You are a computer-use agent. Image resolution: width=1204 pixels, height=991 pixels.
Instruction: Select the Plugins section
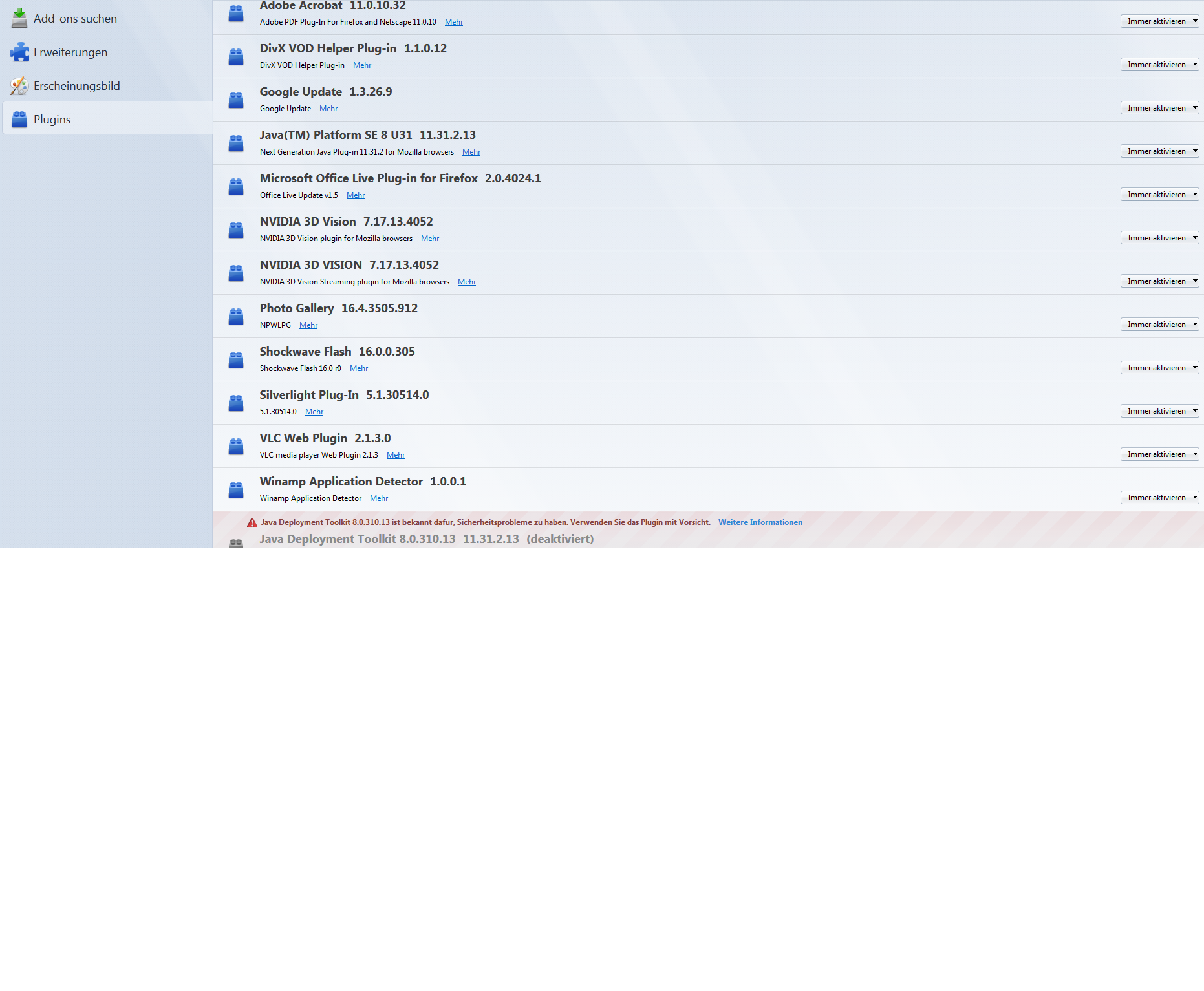coord(107,119)
